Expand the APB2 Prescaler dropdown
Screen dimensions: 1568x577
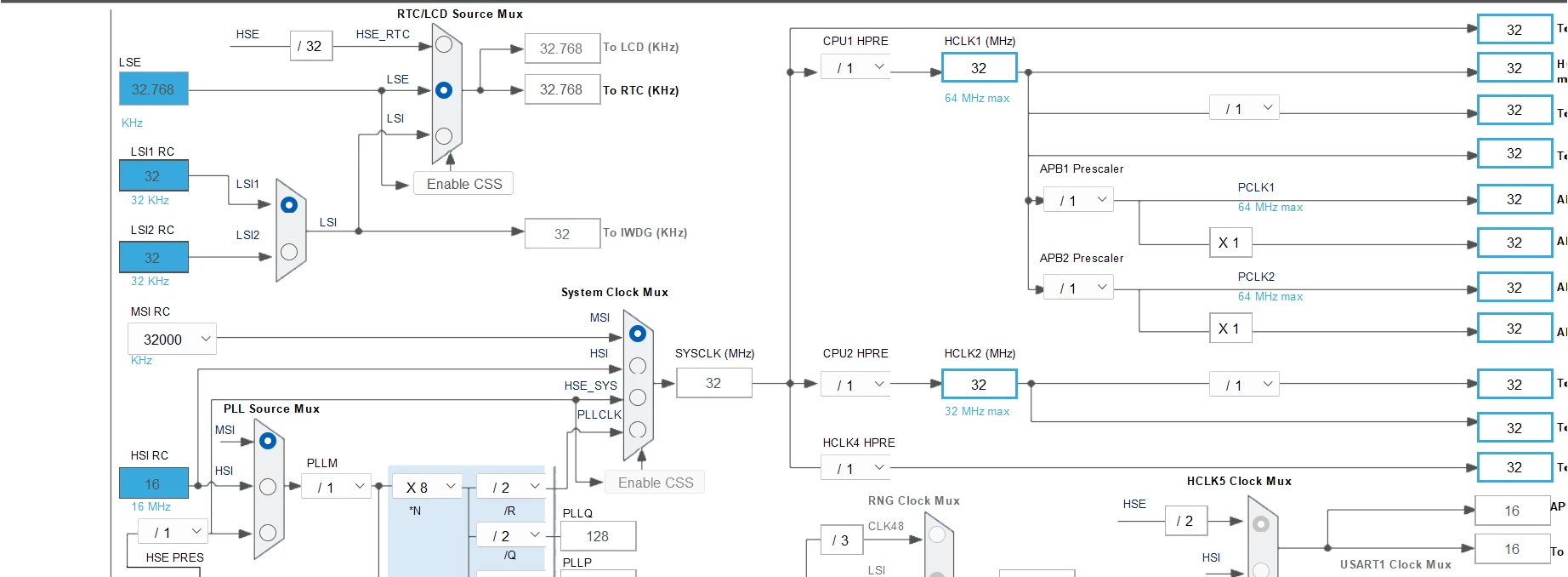1078,288
